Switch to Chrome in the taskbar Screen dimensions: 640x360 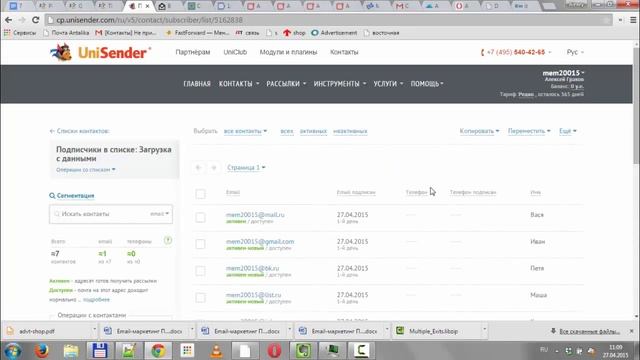(x=158, y=351)
